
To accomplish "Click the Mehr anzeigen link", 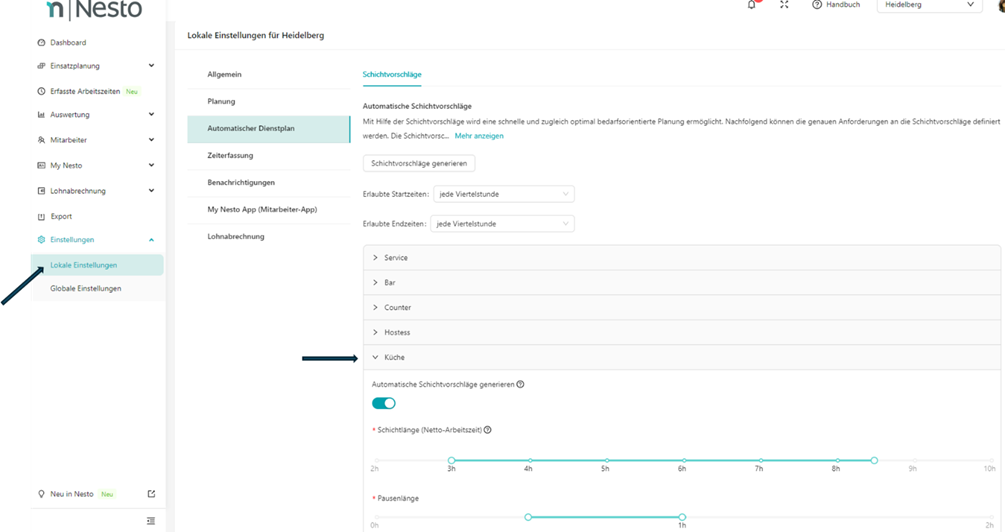I will pyautogui.click(x=479, y=136).
